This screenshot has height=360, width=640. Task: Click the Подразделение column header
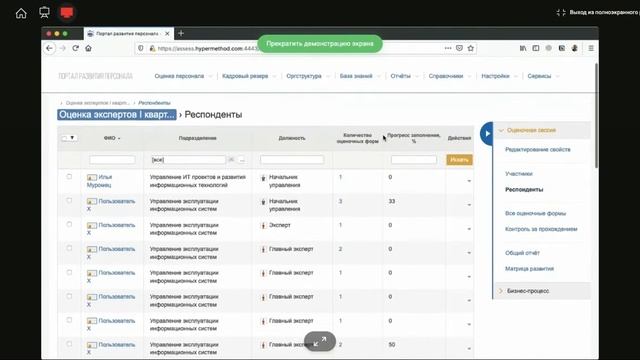pos(198,138)
